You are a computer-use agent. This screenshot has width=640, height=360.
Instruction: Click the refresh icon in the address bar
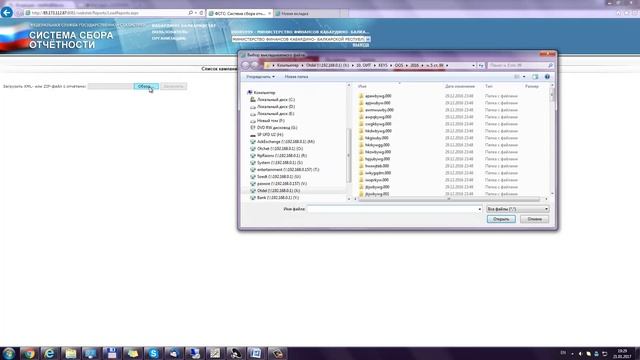(x=201, y=13)
